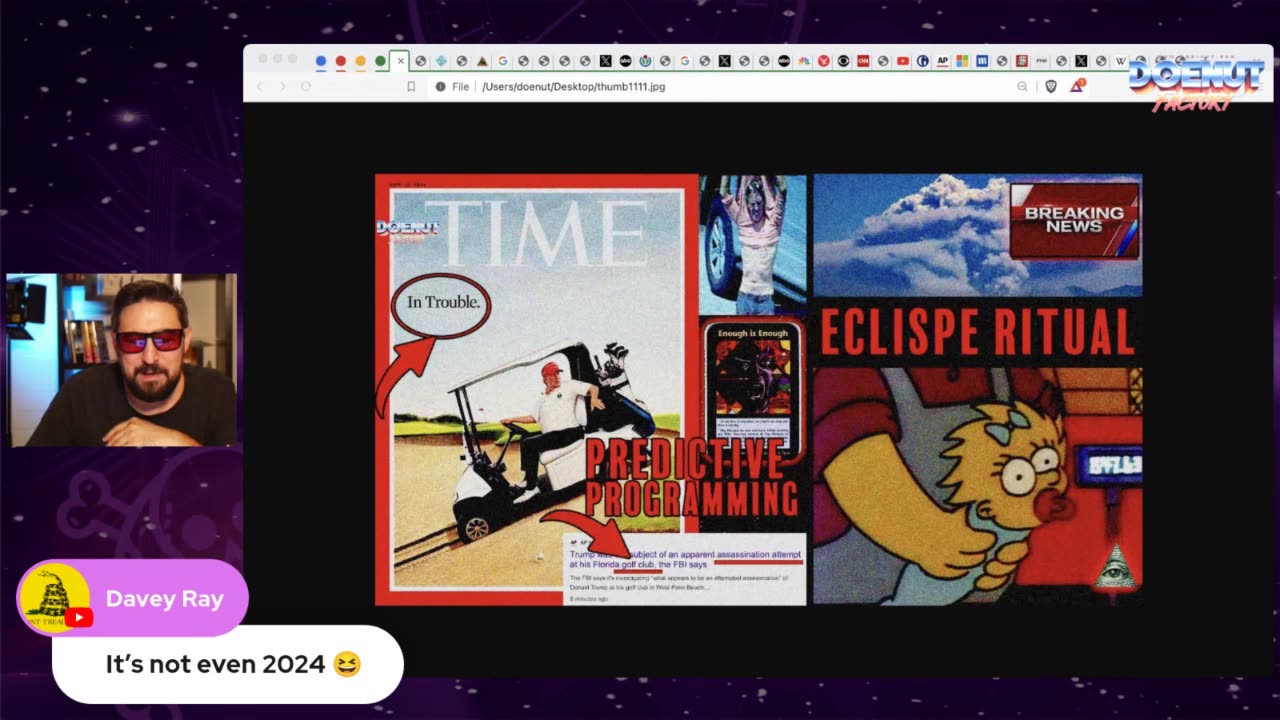Click the 'PREDICTIVE PROGRAMMING' text
1280x720 pixels.
tap(691, 477)
